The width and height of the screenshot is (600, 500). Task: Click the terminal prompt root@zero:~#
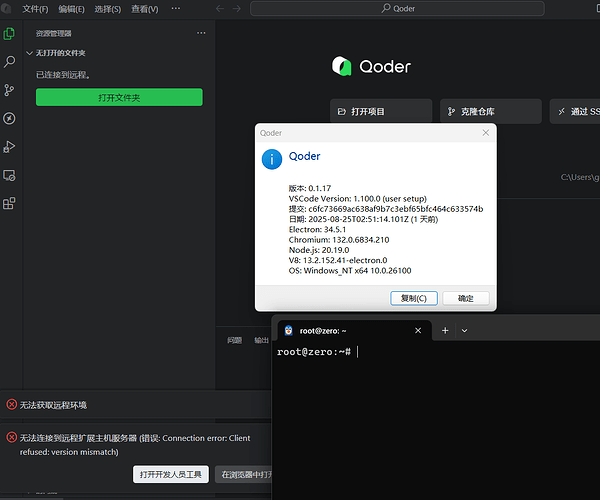(x=314, y=352)
